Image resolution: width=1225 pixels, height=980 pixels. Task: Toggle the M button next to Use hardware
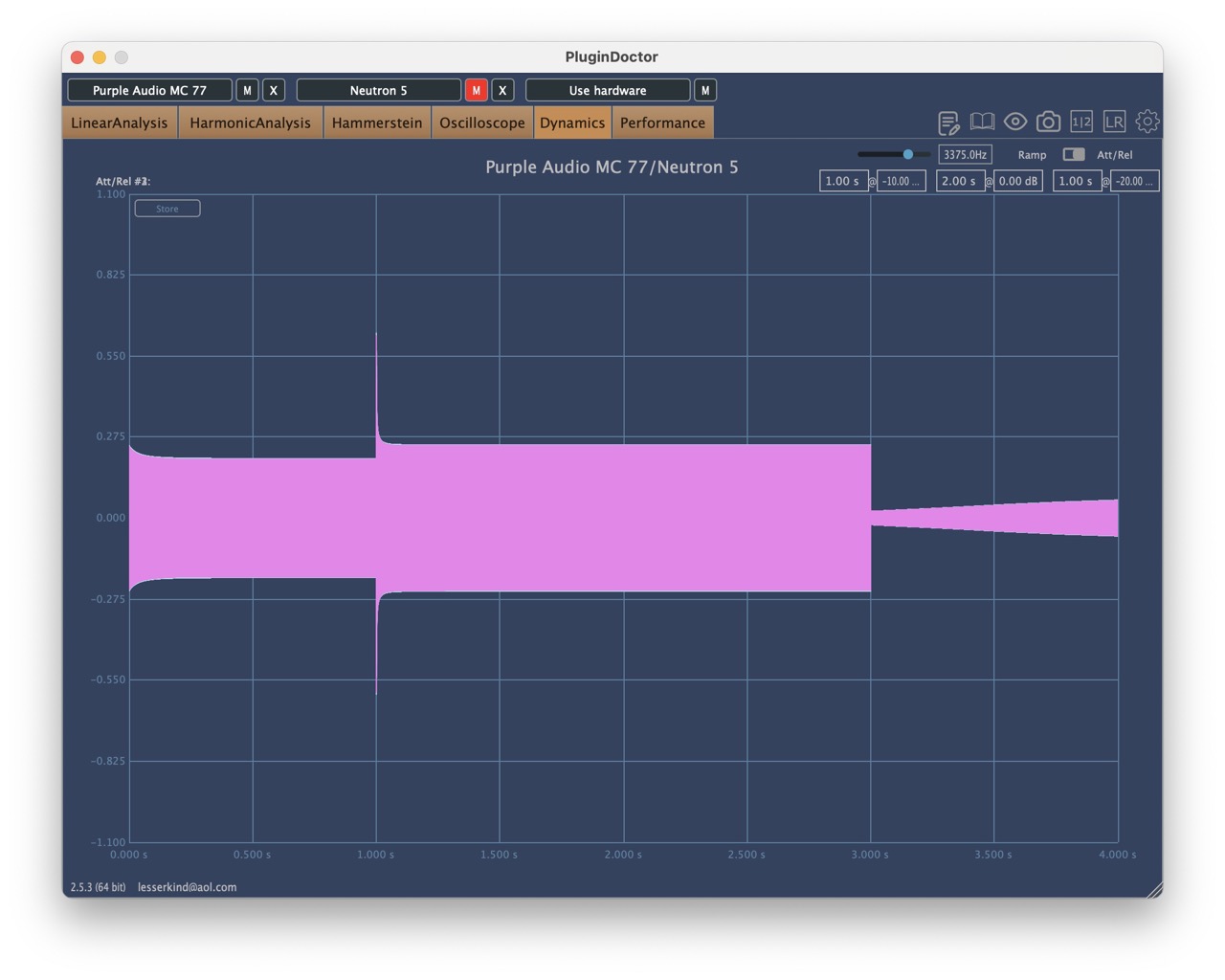click(x=704, y=90)
